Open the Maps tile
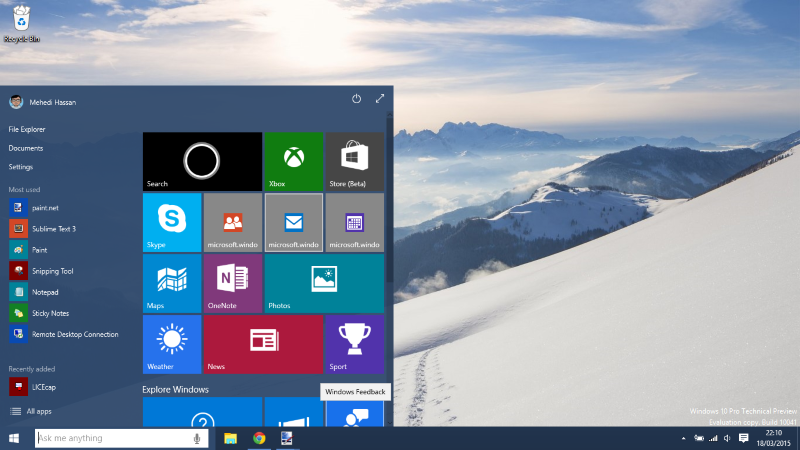This screenshot has width=800, height=450. pyautogui.click(x=172, y=283)
